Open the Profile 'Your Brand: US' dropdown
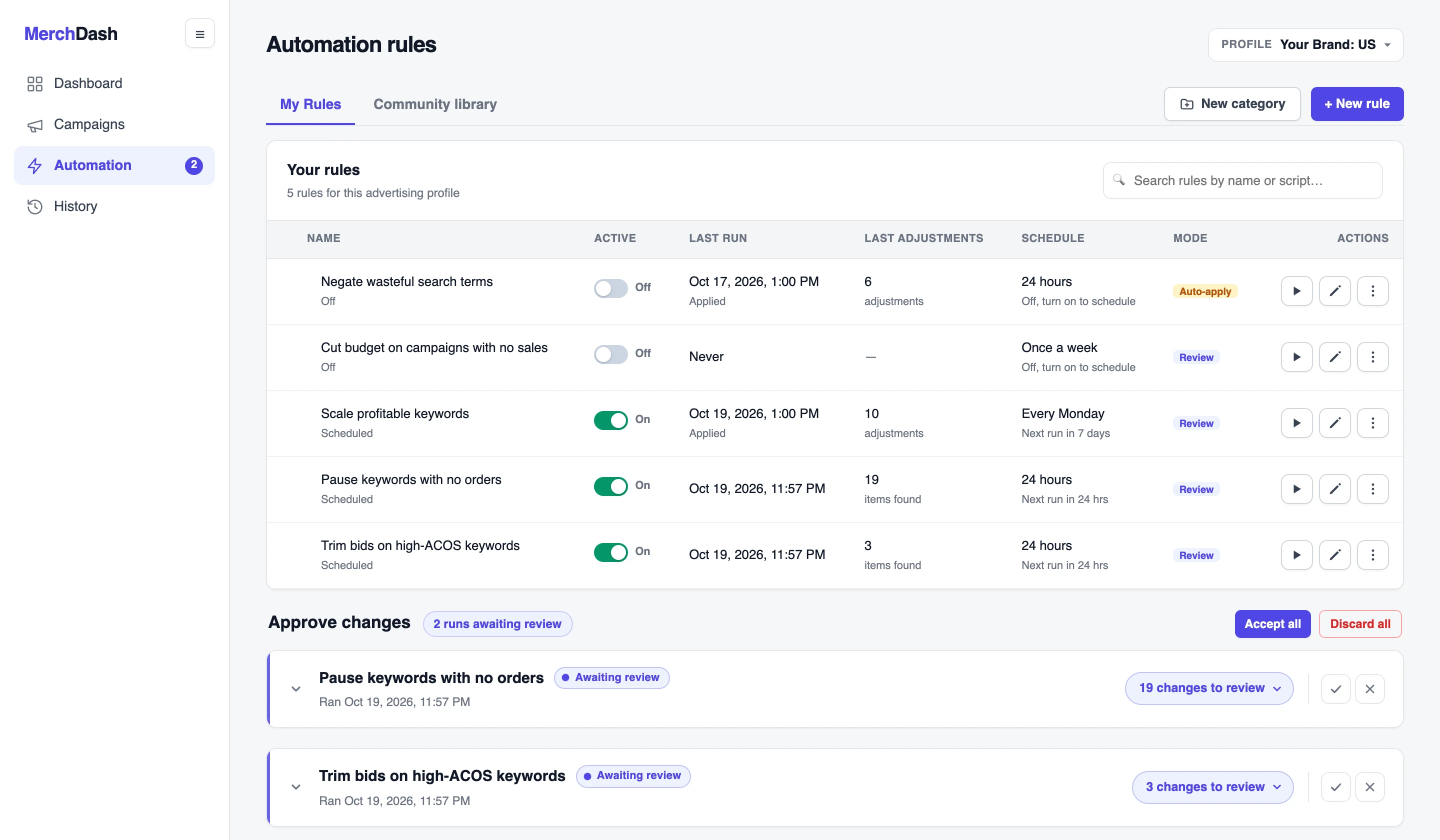The width and height of the screenshot is (1440, 840). (1305, 44)
